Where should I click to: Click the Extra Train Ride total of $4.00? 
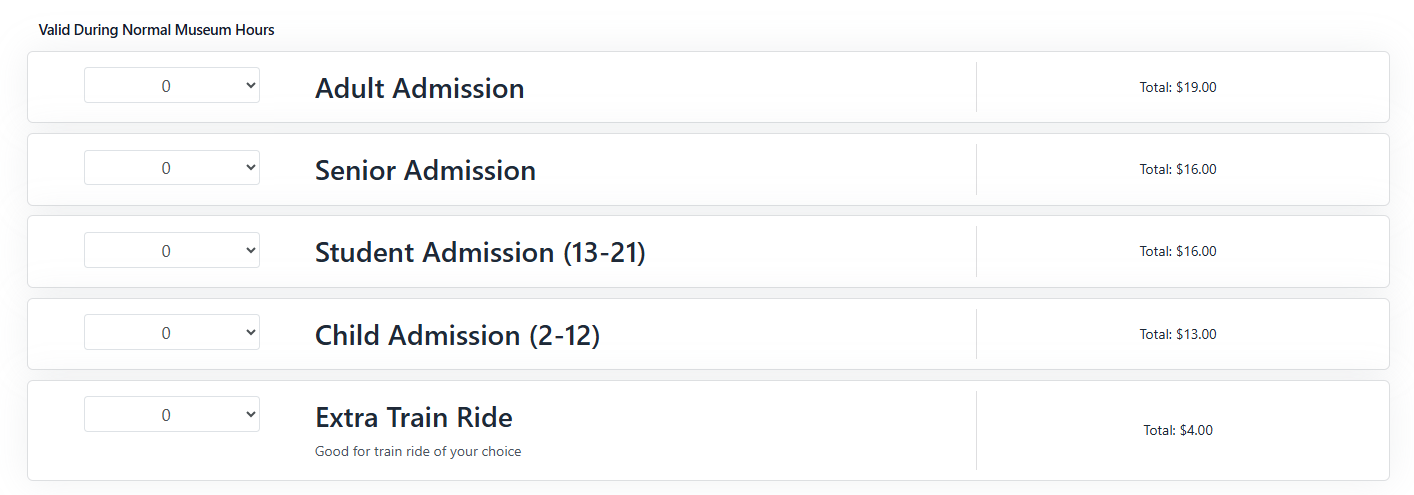tap(1178, 430)
